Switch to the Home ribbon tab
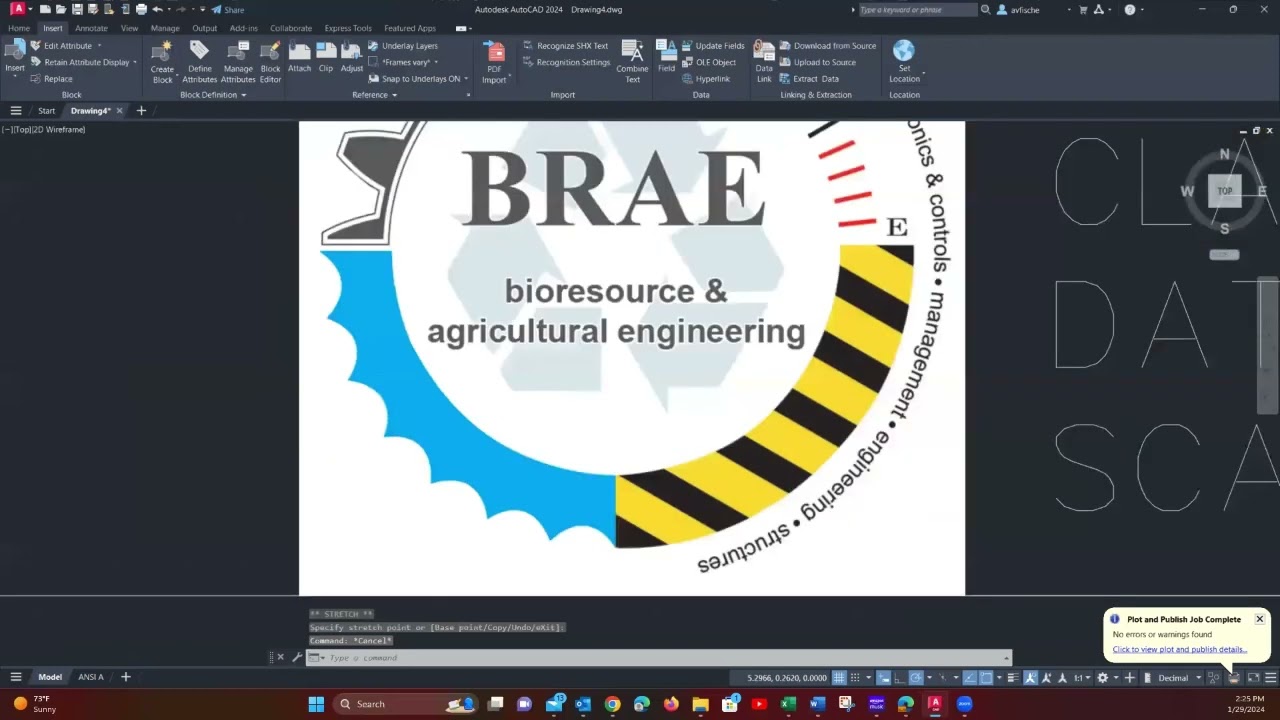The image size is (1280, 720). pyautogui.click(x=19, y=28)
